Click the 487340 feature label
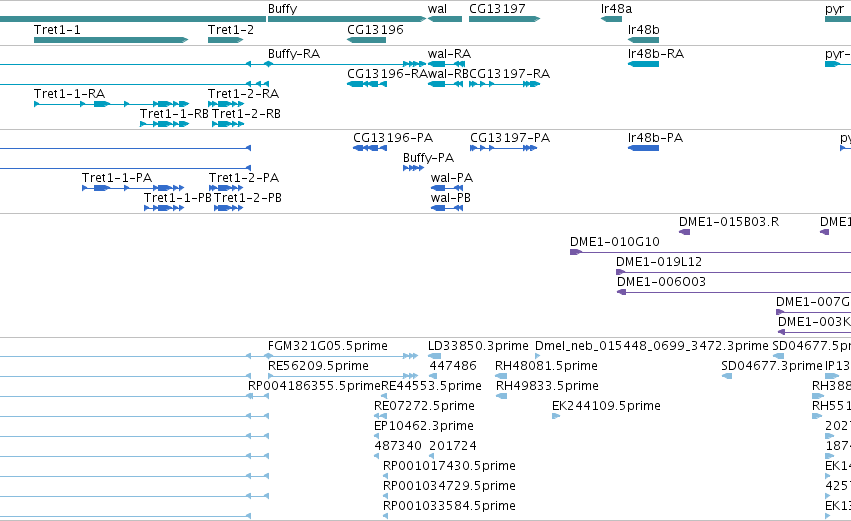 (x=398, y=446)
